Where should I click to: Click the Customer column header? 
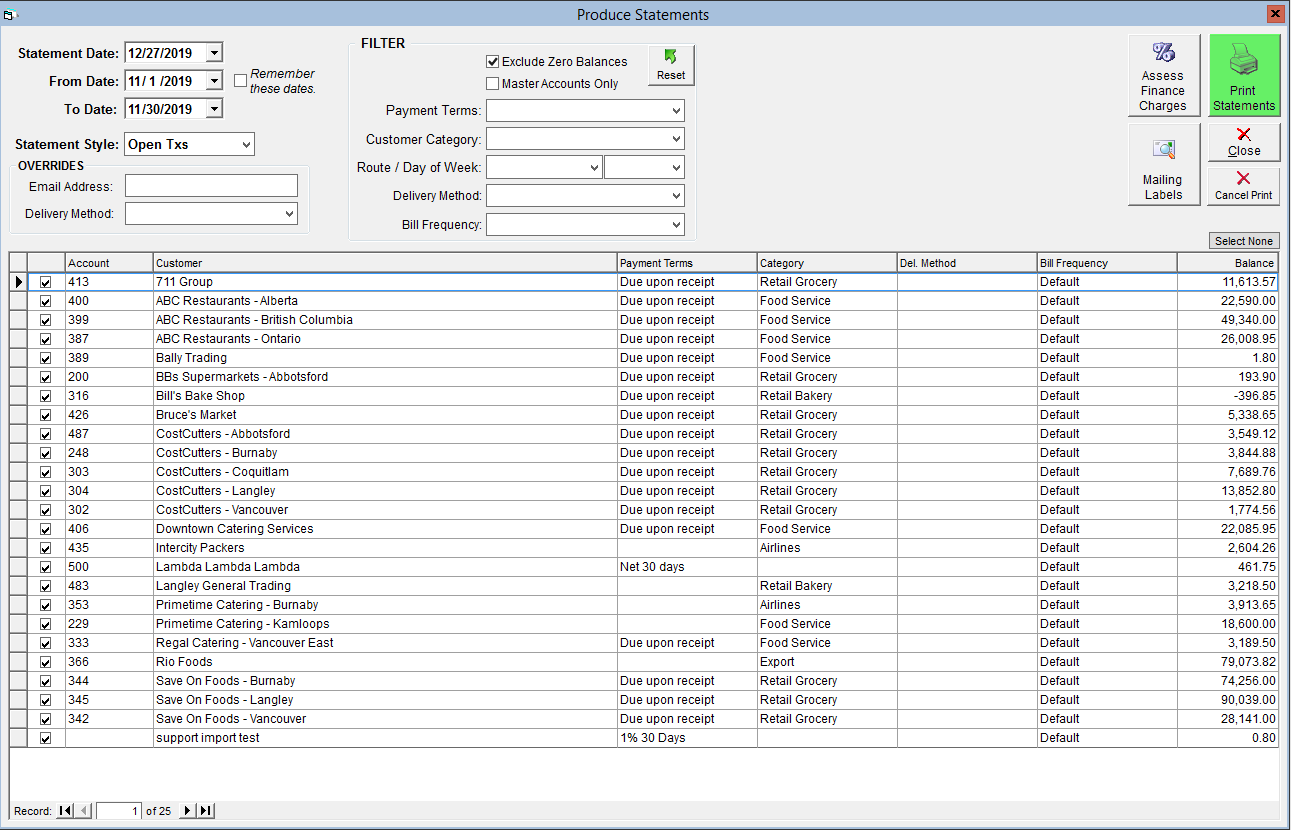click(385, 263)
